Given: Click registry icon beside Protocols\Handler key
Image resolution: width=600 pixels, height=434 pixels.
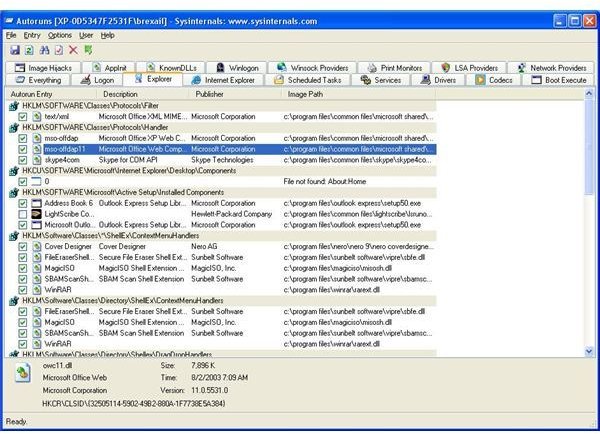Looking at the screenshot, I should pos(14,127).
